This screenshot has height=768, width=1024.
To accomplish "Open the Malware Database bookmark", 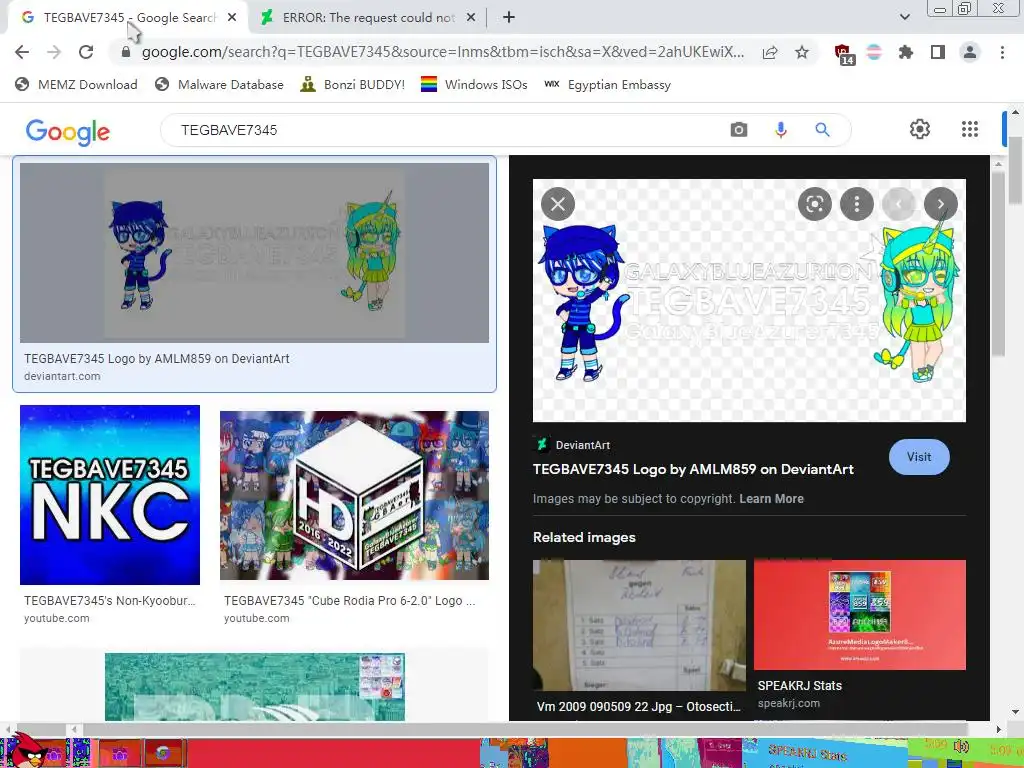I will click(x=219, y=84).
